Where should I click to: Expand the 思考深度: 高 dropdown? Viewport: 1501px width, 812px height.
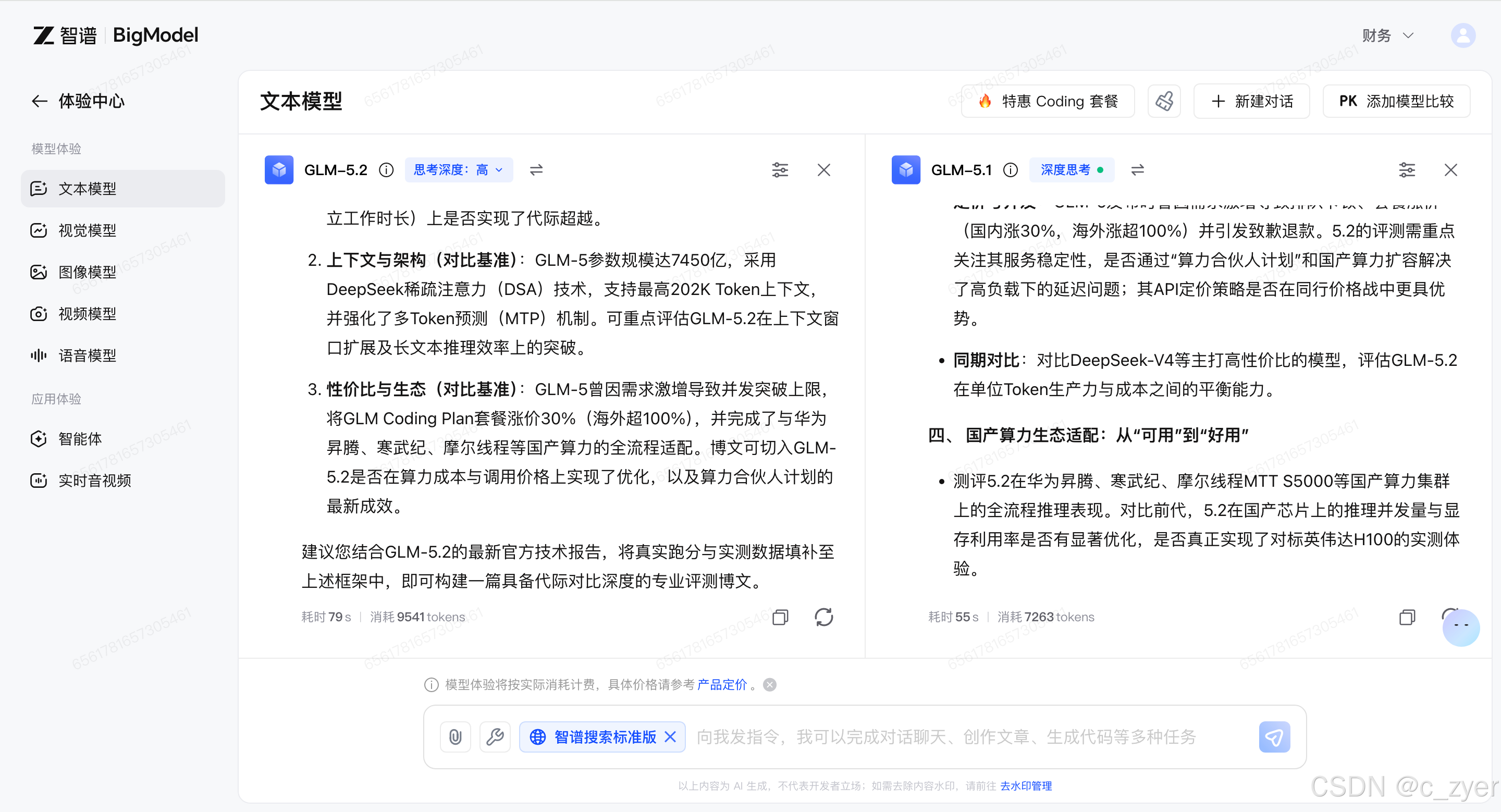(x=459, y=169)
